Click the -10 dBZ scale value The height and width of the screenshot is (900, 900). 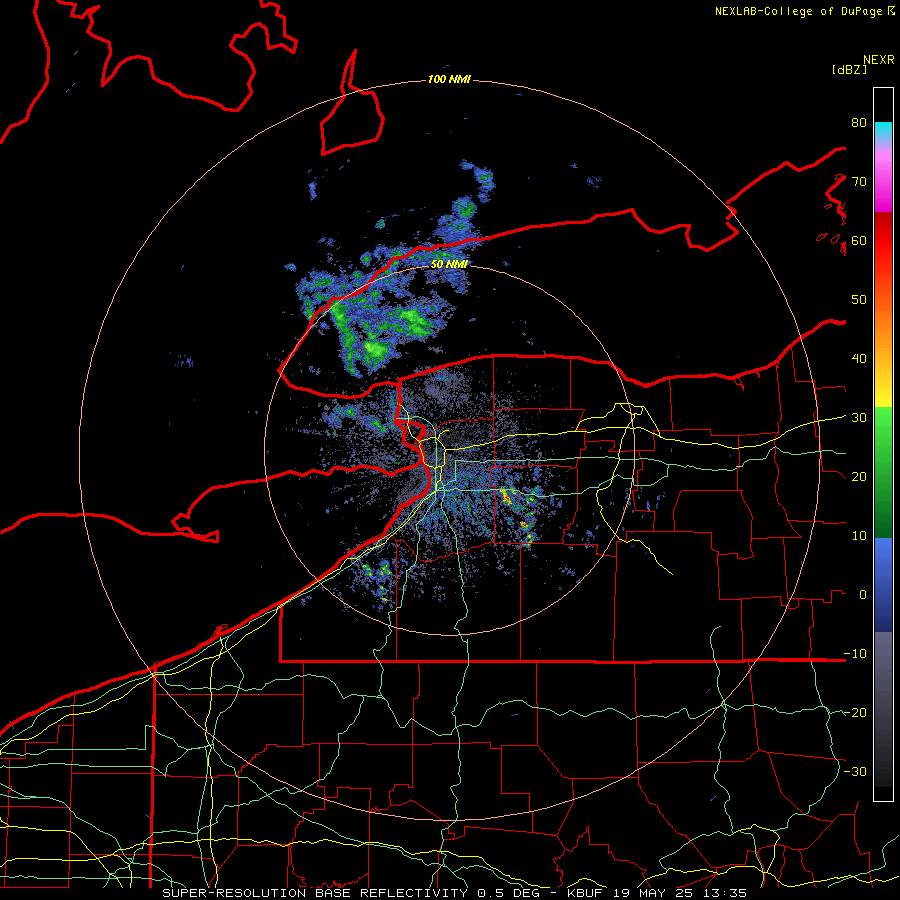click(x=855, y=654)
